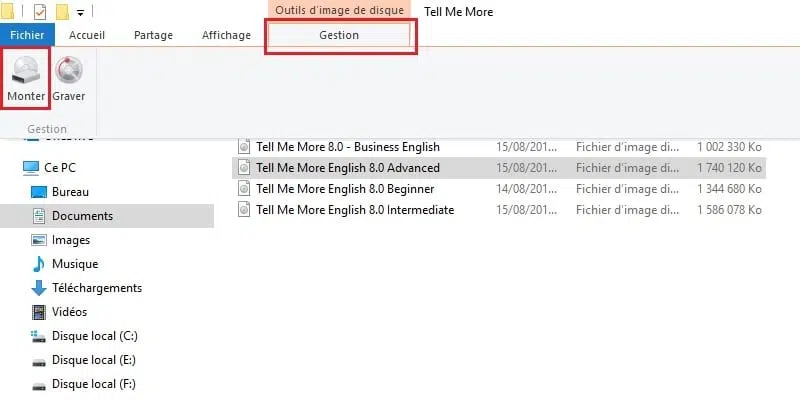The height and width of the screenshot is (403, 800).
Task: Open the quick access toolbar customize dropdown arrow
Action: tap(80, 12)
